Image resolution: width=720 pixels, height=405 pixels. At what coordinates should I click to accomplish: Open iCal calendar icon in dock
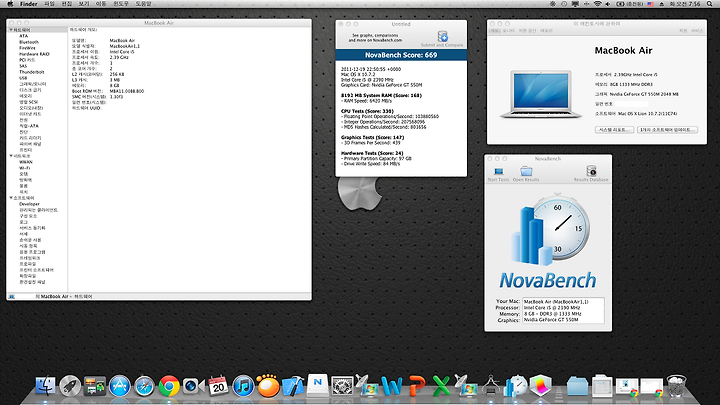[218, 386]
